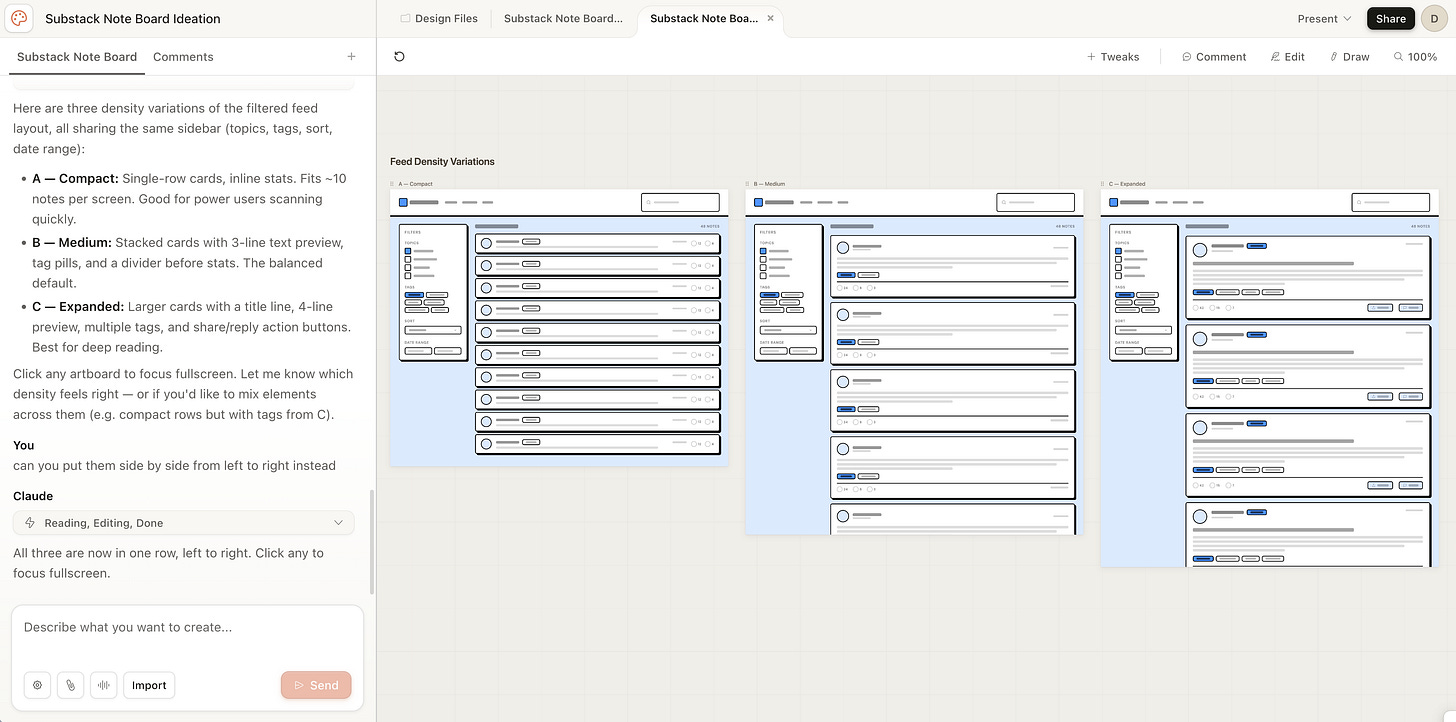The height and width of the screenshot is (722, 1456).
Task: Close the active Substack Note Boa... tab
Action: [770, 18]
